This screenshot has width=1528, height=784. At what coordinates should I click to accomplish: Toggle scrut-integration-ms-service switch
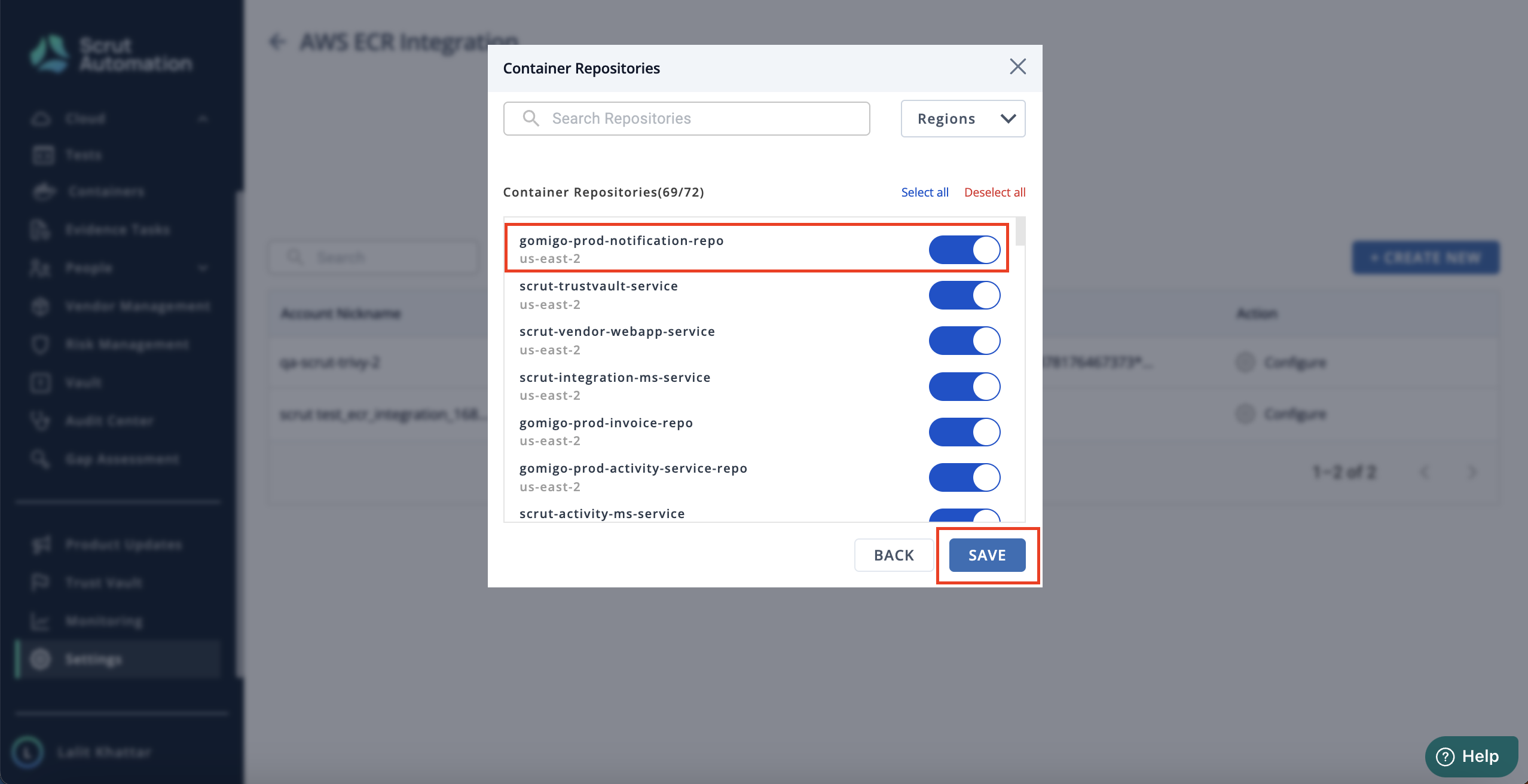[964, 387]
